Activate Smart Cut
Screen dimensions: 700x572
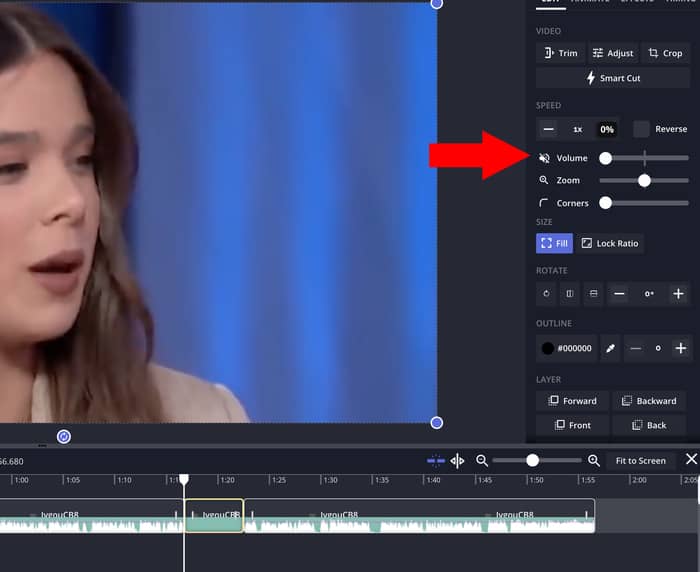click(x=612, y=78)
